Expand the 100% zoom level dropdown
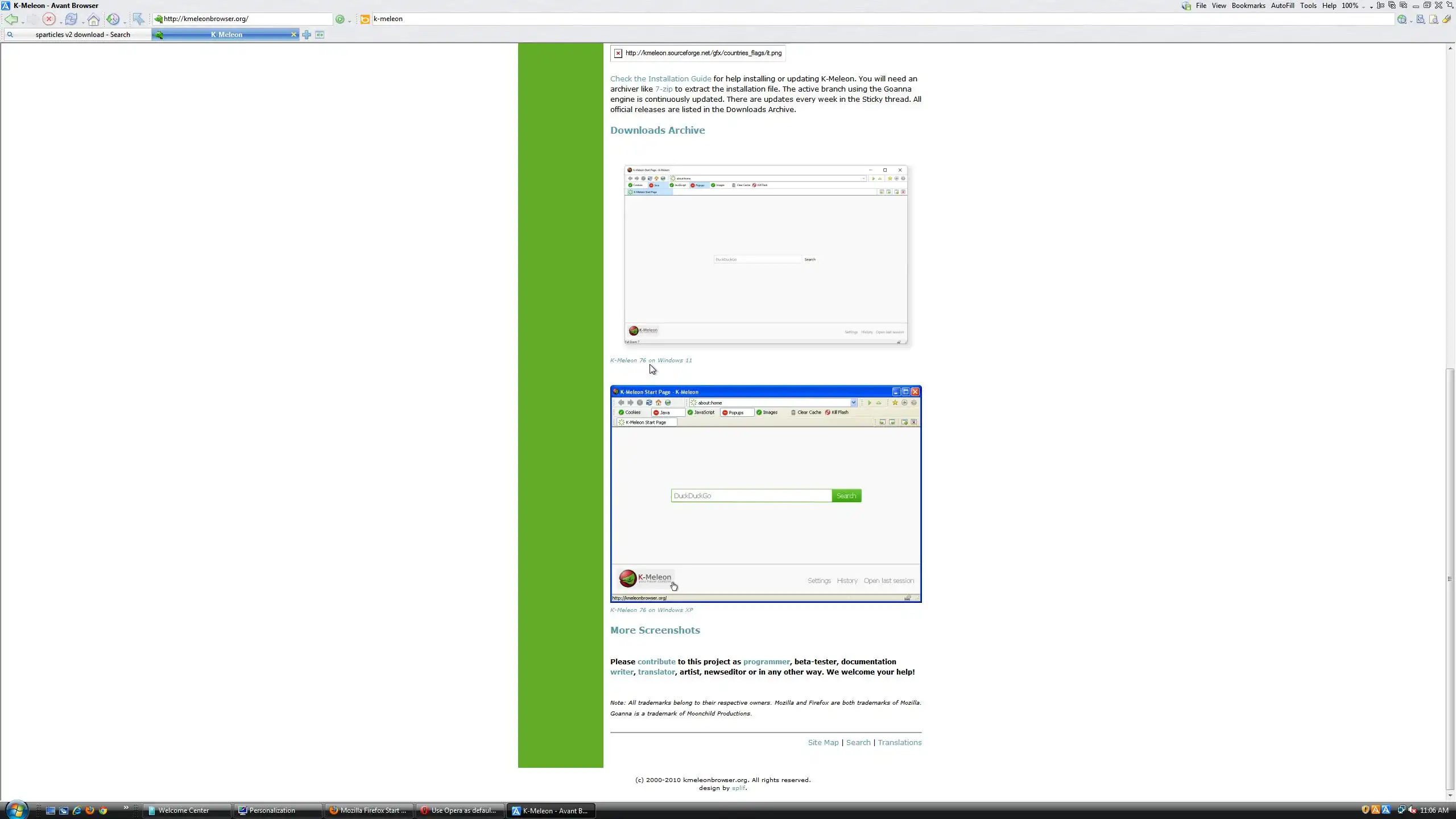This screenshot has height=819, width=1456. tap(1363, 6)
